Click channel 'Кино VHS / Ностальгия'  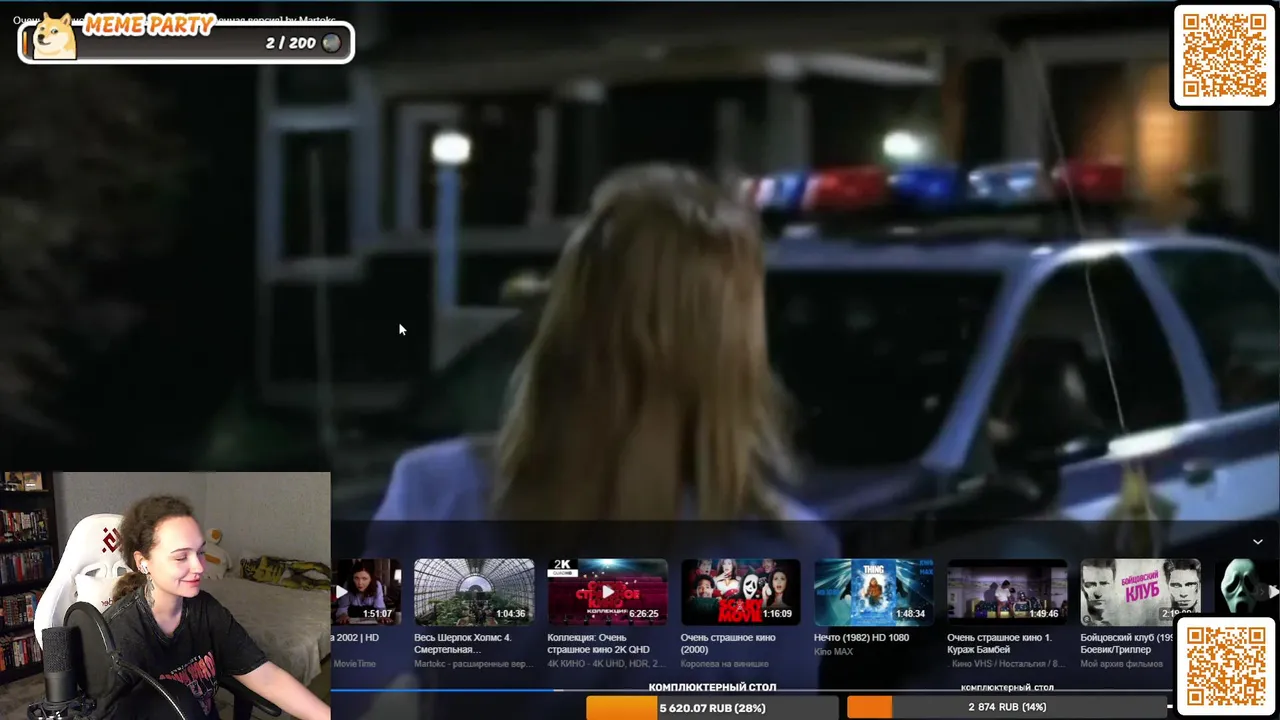coord(1007,664)
